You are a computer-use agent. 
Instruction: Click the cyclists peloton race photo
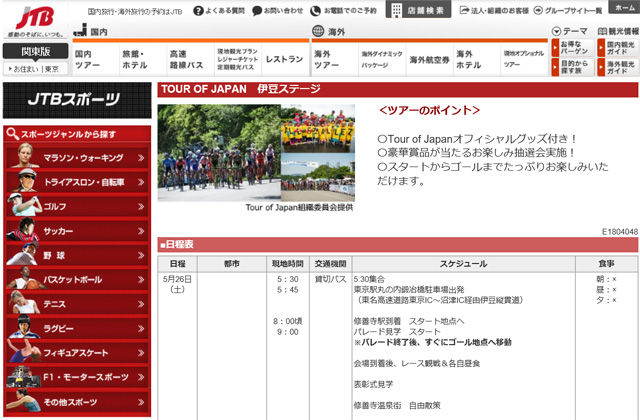click(x=219, y=153)
